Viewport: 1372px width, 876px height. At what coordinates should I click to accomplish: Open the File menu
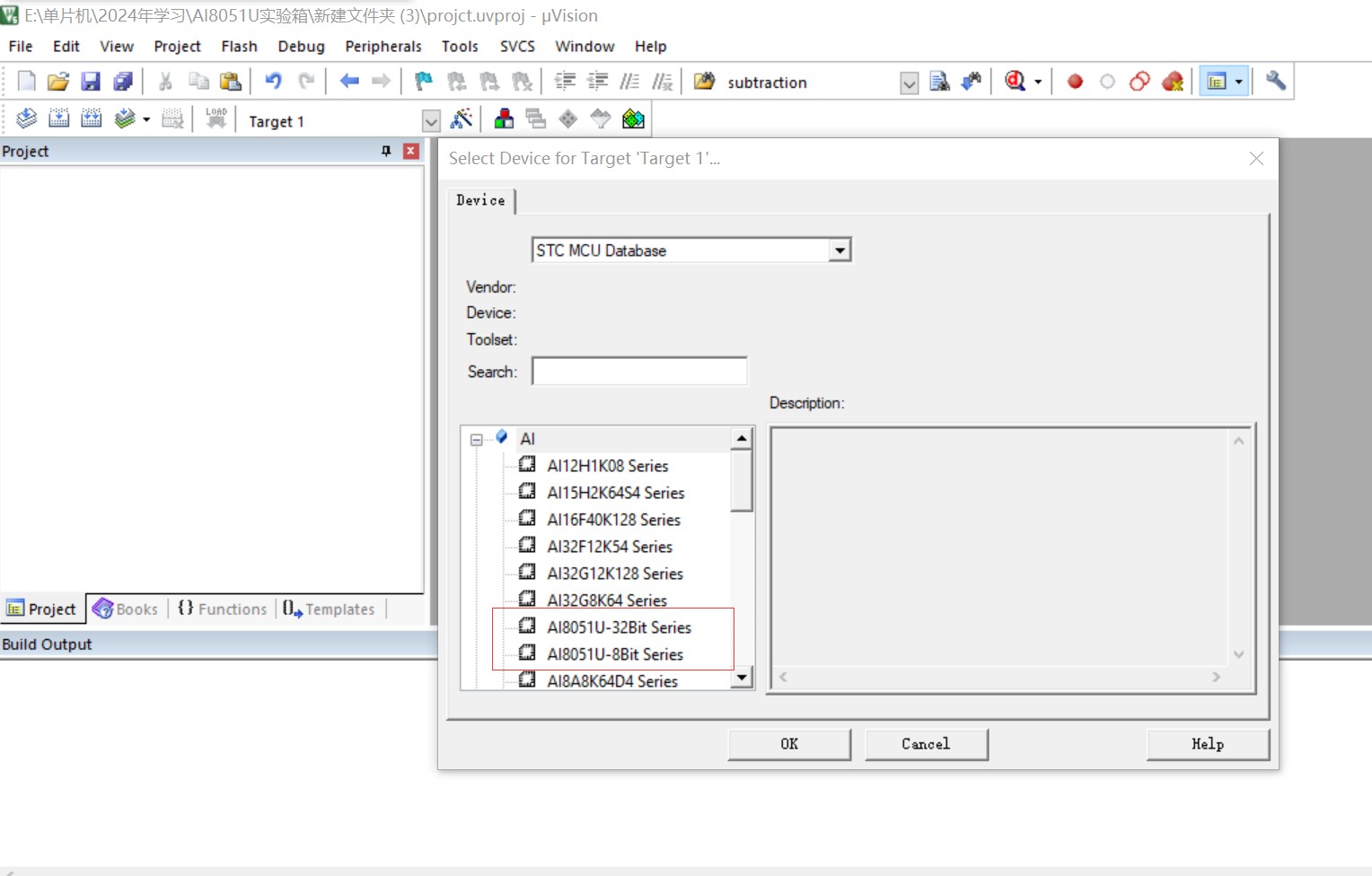tap(21, 46)
